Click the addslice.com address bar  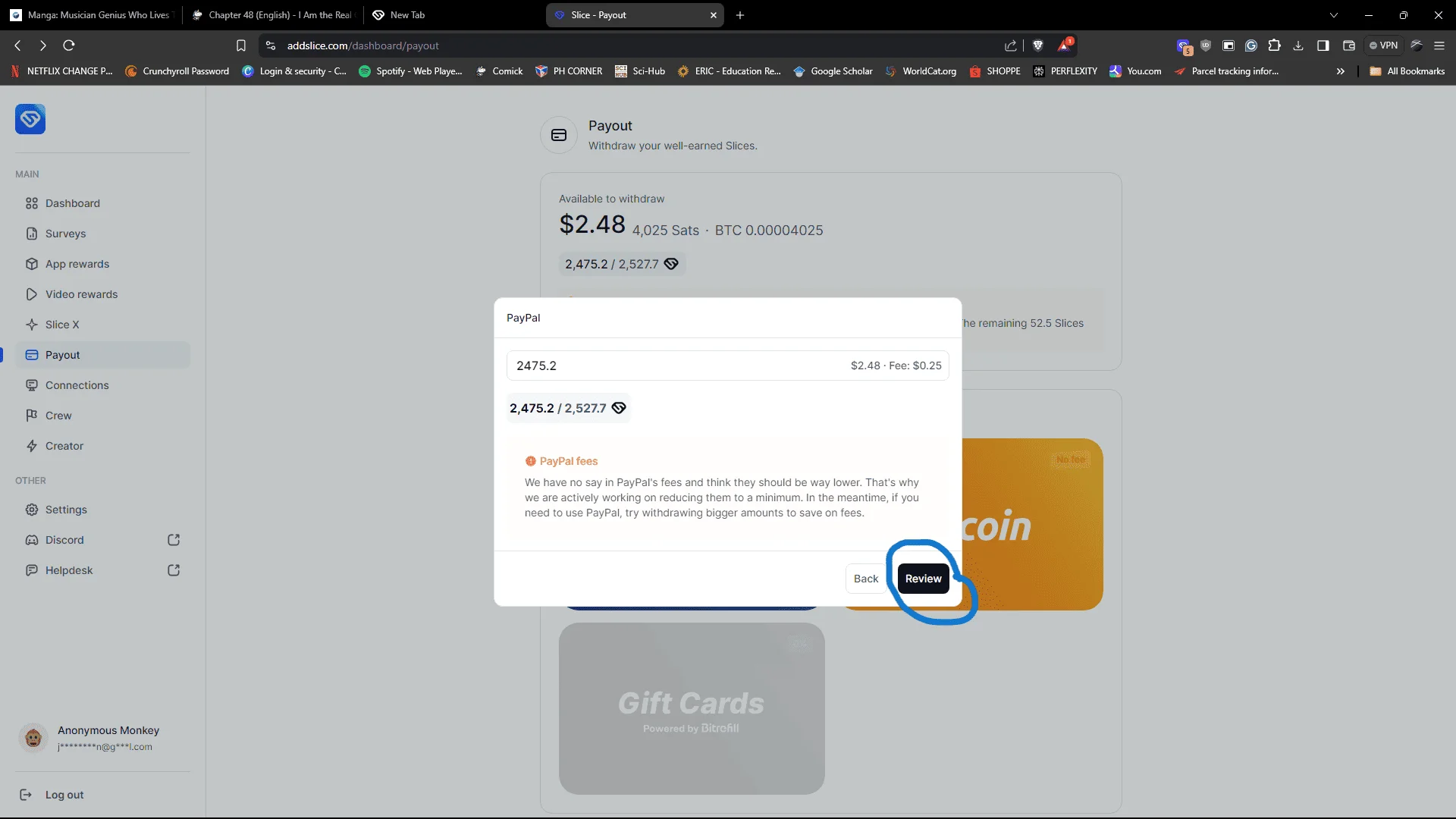click(637, 45)
